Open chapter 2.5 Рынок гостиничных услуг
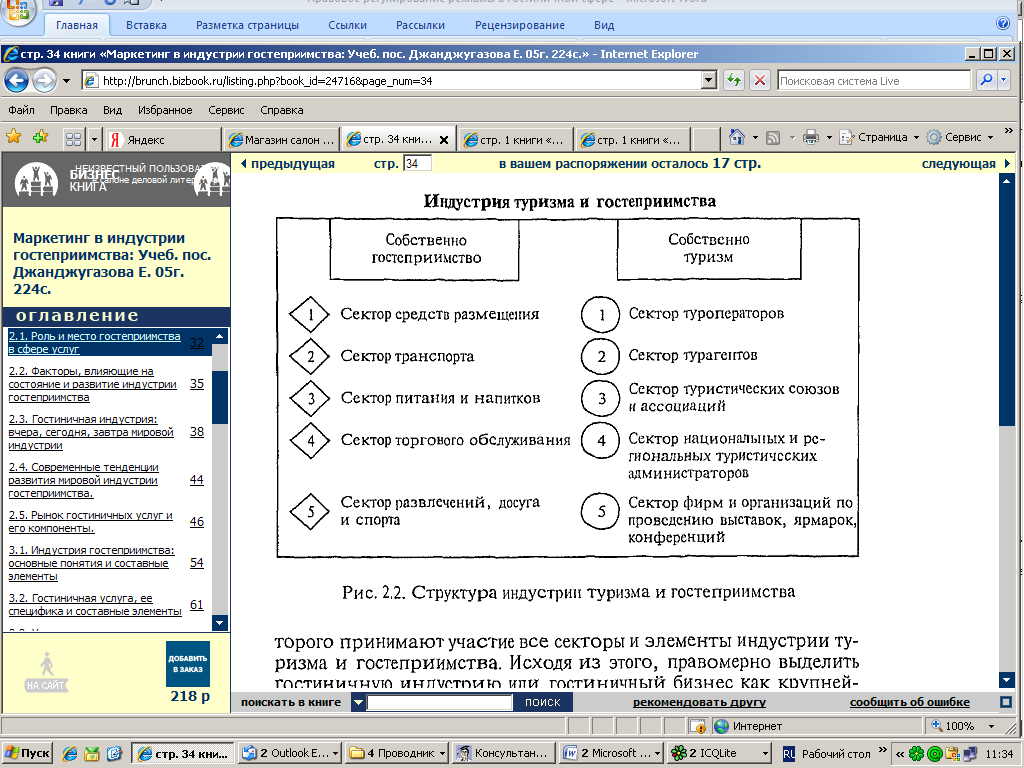Screen dimensions: 1024x768 [x=90, y=521]
